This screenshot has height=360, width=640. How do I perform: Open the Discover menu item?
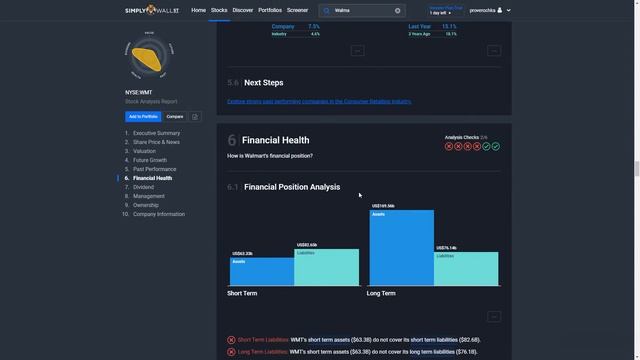point(243,10)
